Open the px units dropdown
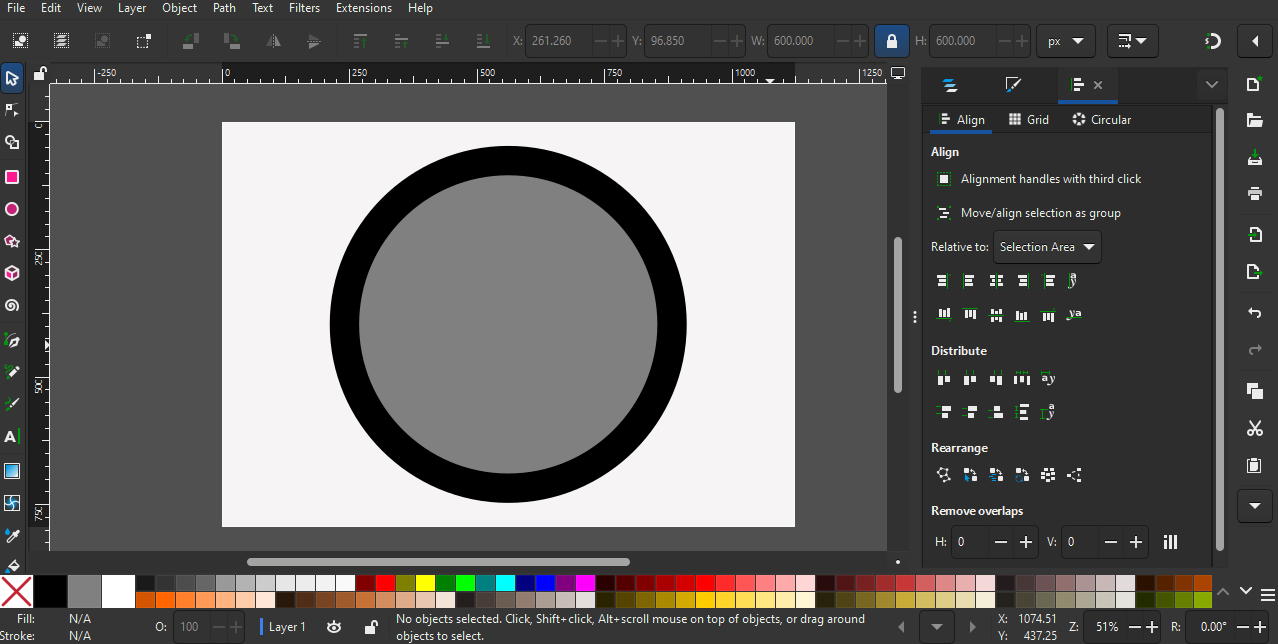Image resolution: width=1278 pixels, height=644 pixels. click(x=1065, y=41)
